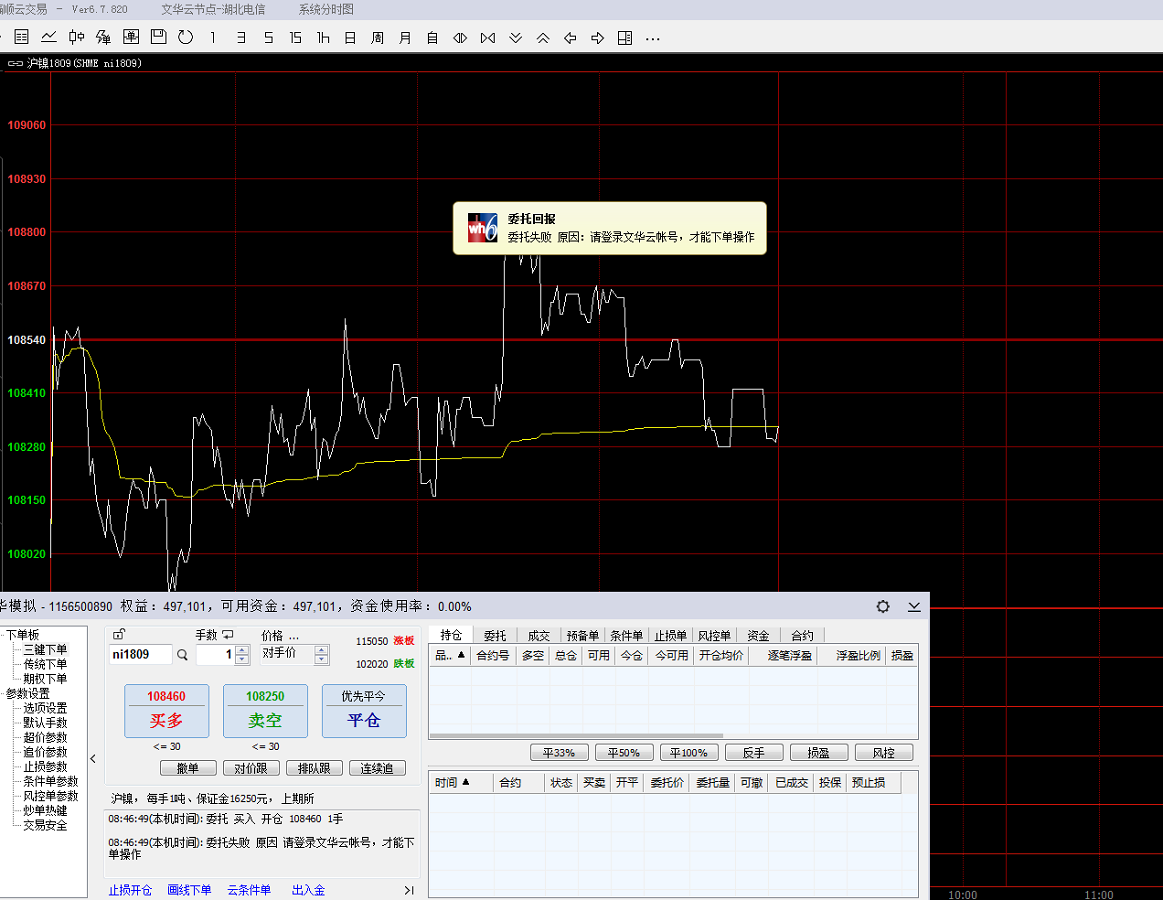This screenshot has height=900, width=1163.
Task: Open the candlestick chart toolbar icon
Action: pos(76,38)
